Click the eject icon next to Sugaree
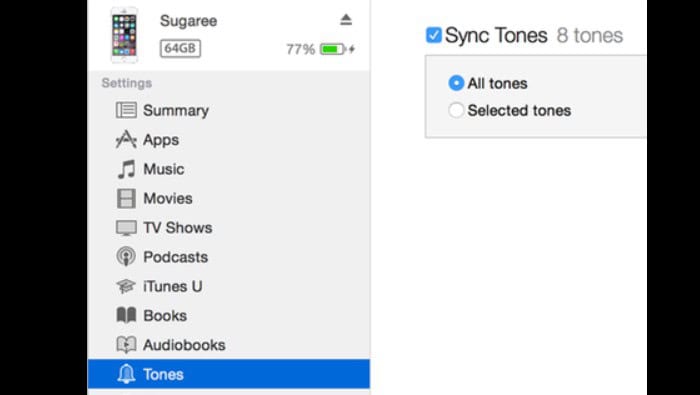 pos(346,20)
